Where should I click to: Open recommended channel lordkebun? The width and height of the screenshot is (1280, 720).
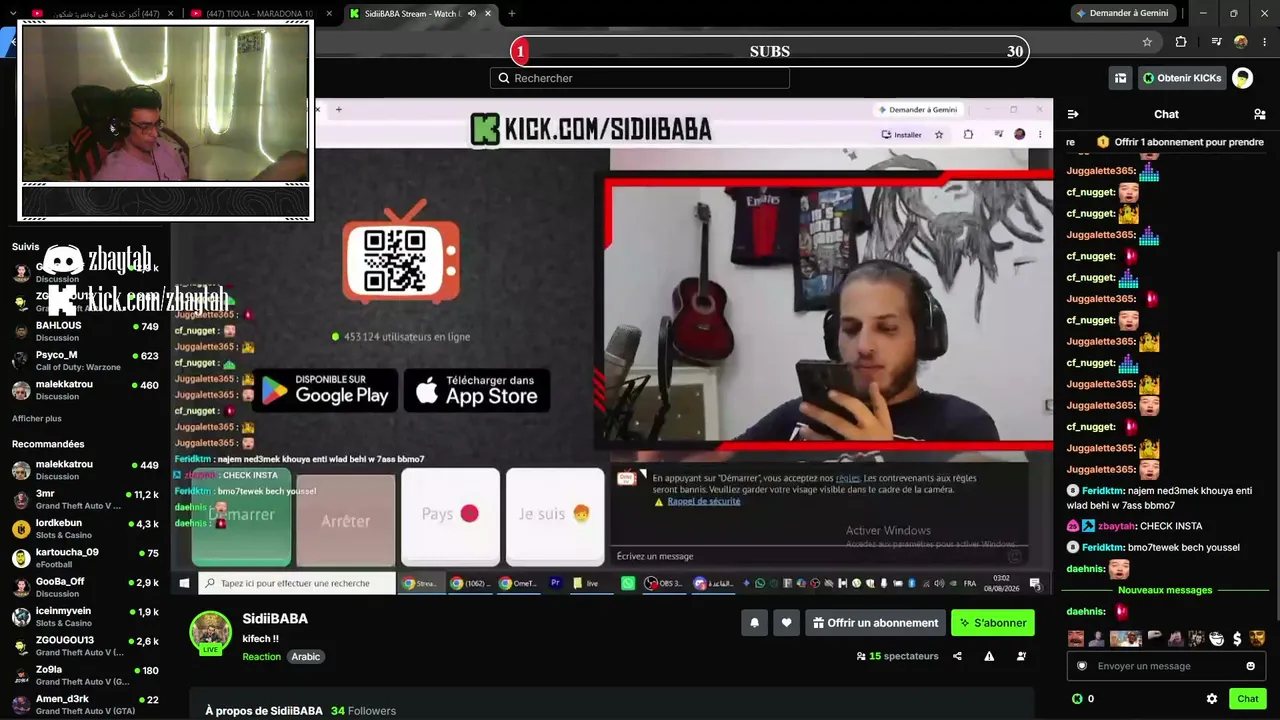(x=85, y=529)
